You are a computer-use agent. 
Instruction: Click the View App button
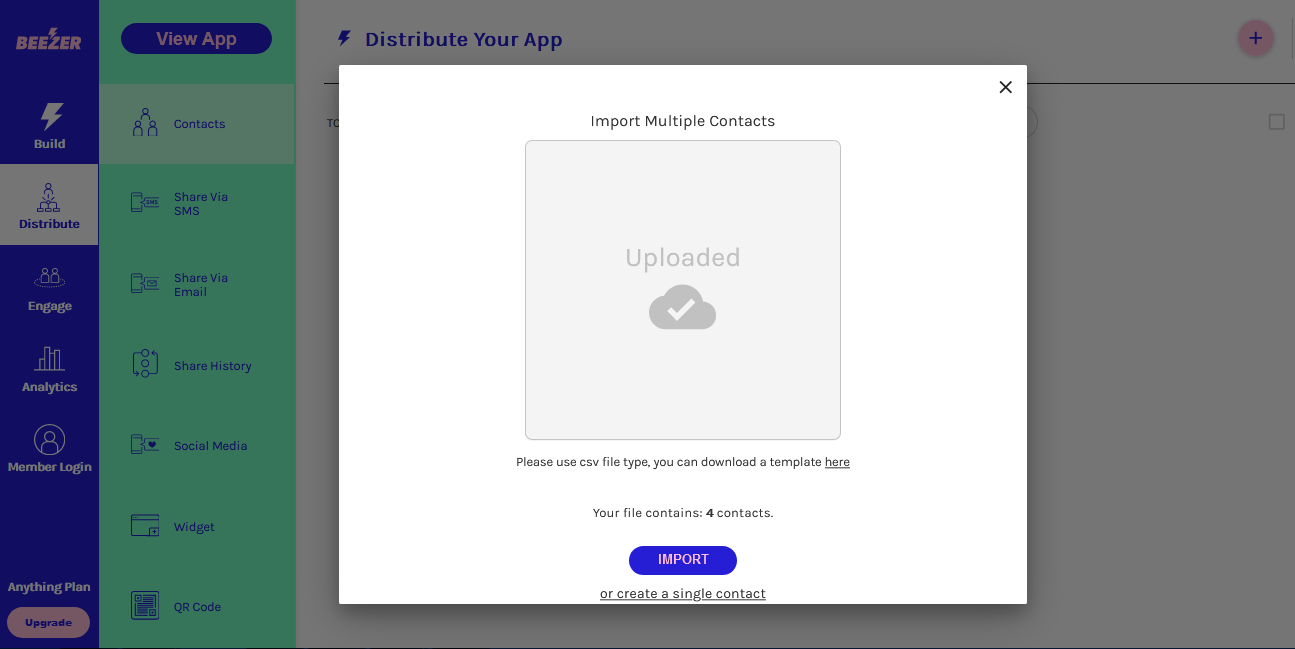tap(196, 39)
